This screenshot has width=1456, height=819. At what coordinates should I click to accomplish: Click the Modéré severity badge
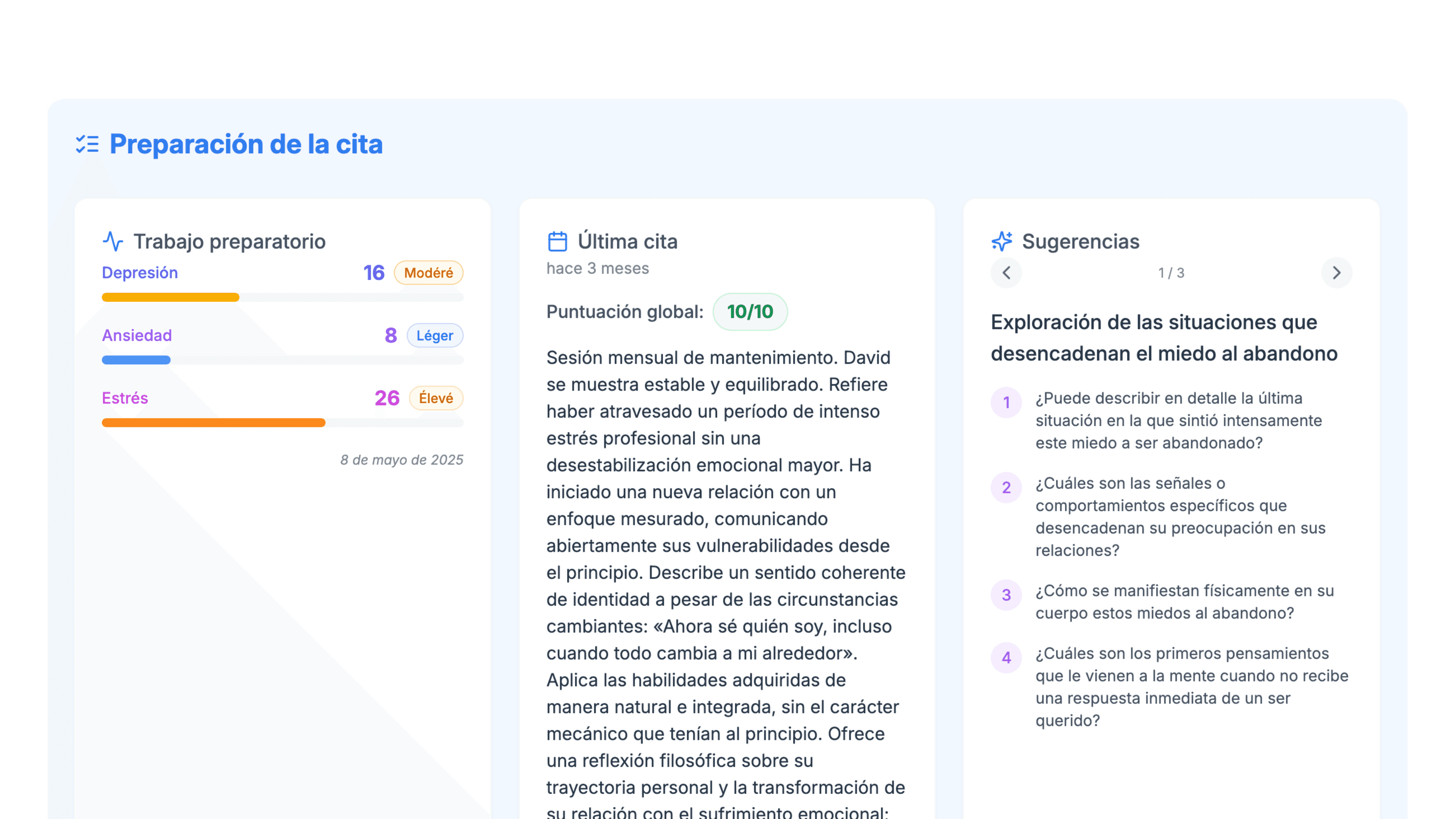click(428, 273)
